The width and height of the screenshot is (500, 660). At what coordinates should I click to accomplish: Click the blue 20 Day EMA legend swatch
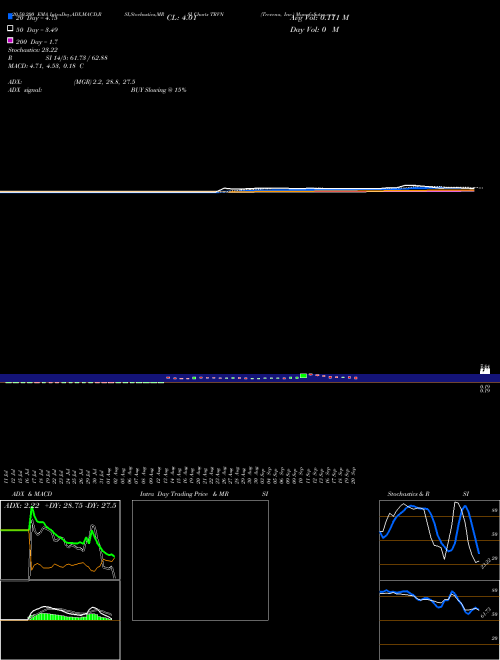[10, 17]
